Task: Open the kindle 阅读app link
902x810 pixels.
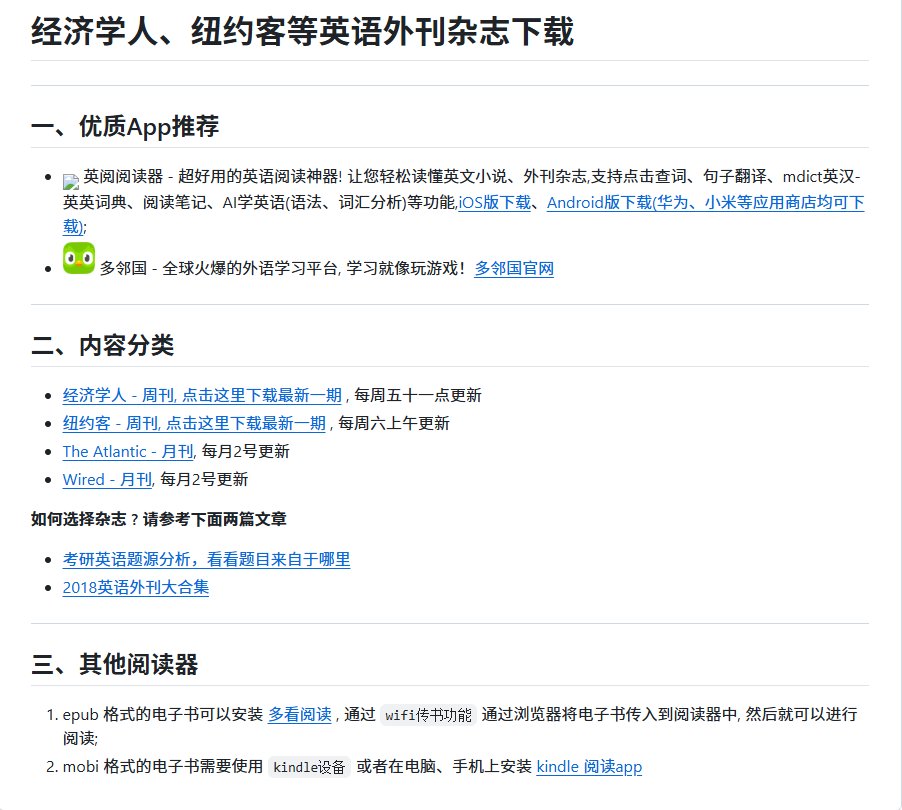Action: coord(589,767)
